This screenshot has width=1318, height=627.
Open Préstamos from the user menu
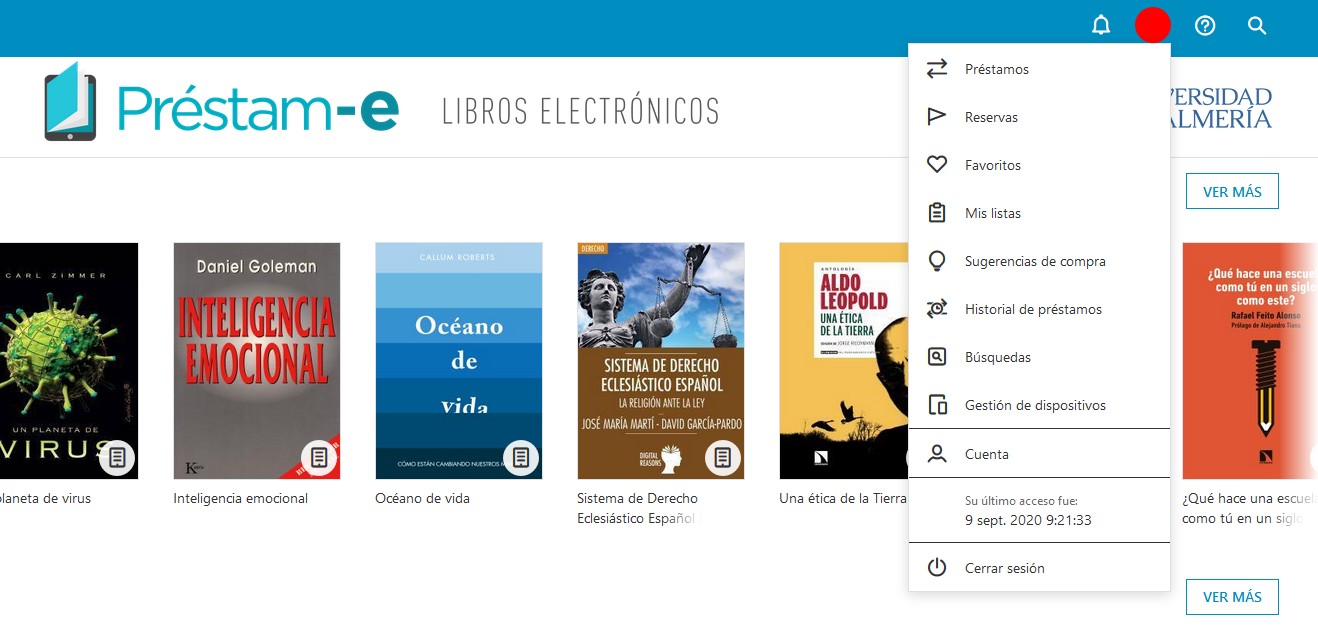click(x=1039, y=69)
